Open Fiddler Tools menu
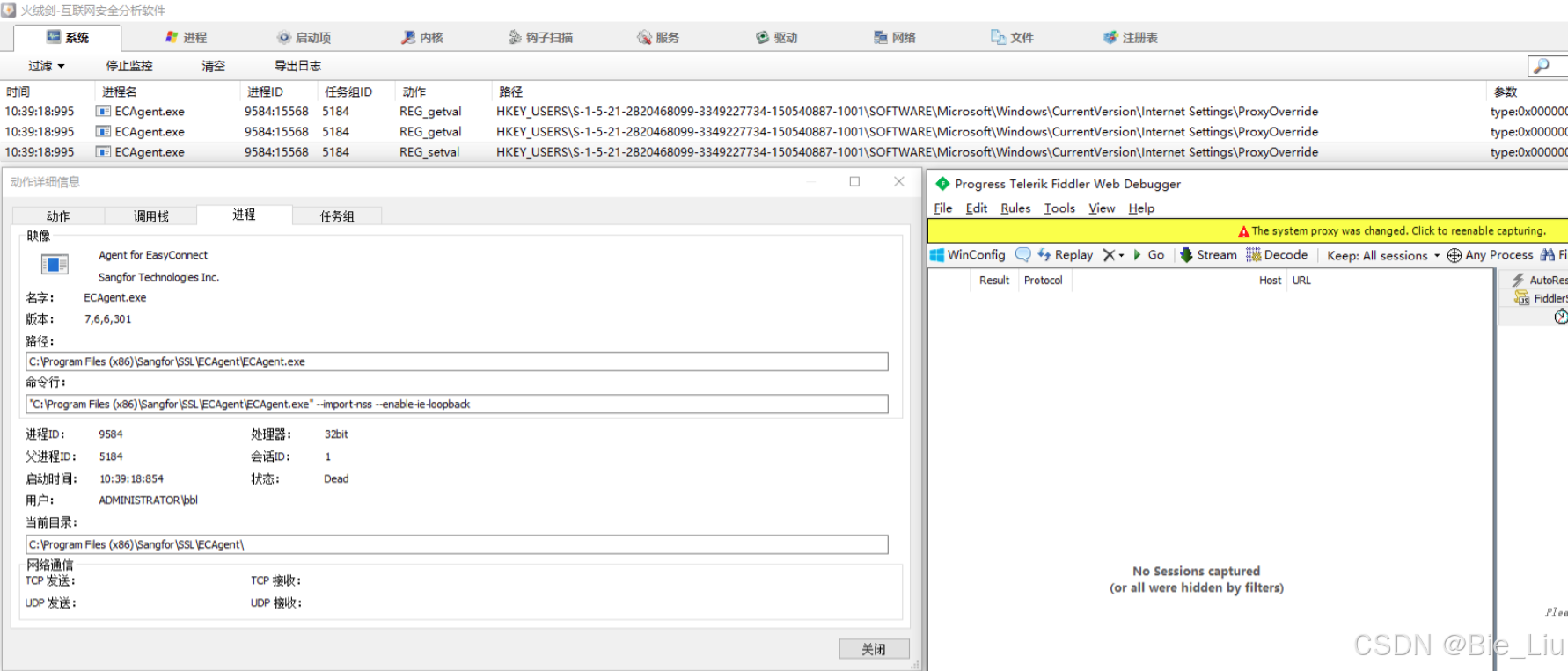 [1059, 208]
